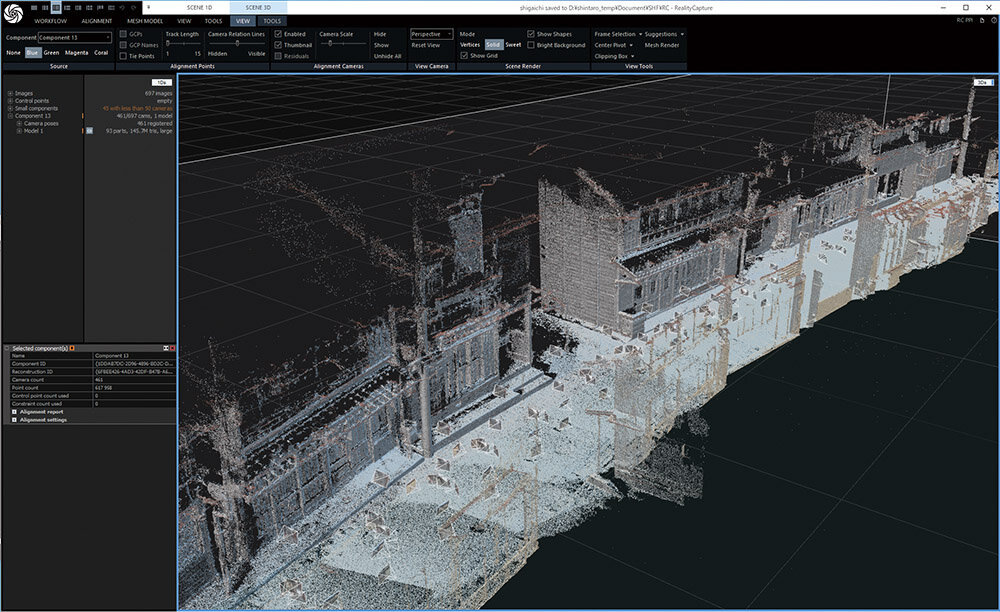This screenshot has height=612, width=1000.
Task: Open help via the question mark icon
Action: coord(994,20)
